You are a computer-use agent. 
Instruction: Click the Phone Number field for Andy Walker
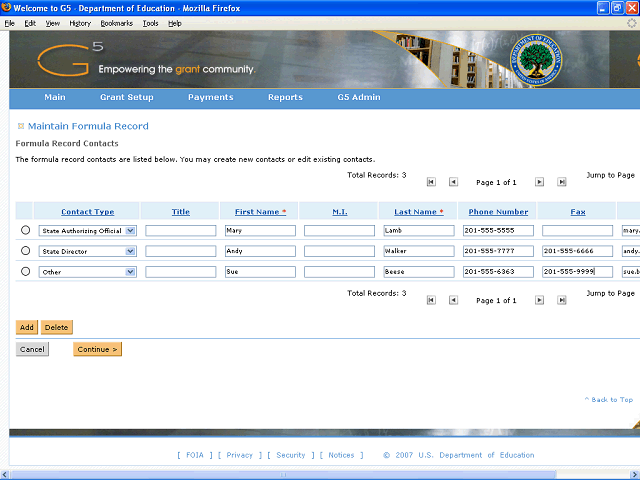497,251
